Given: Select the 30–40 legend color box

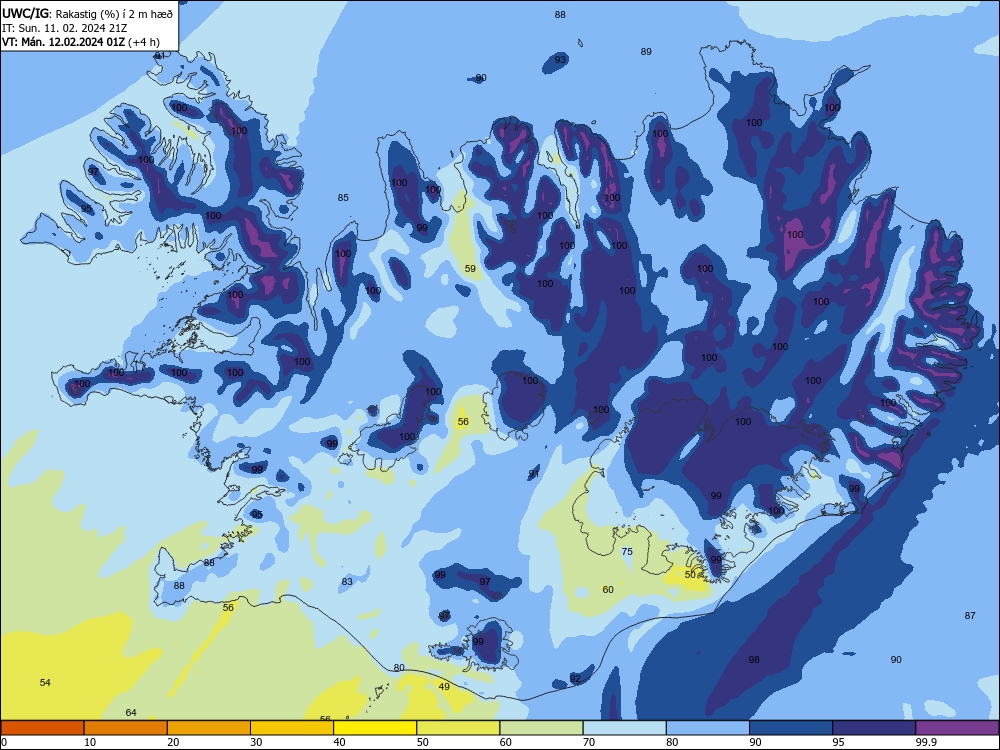Looking at the screenshot, I should tap(292, 728).
